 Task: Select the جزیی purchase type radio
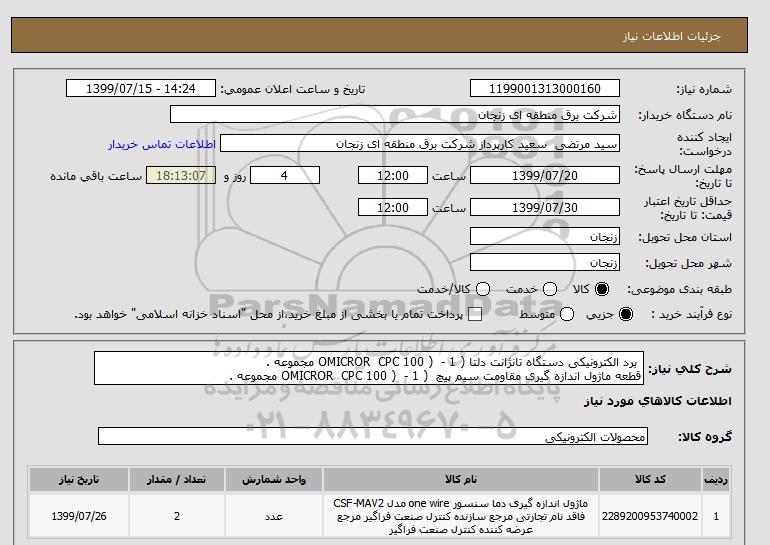pos(626,314)
